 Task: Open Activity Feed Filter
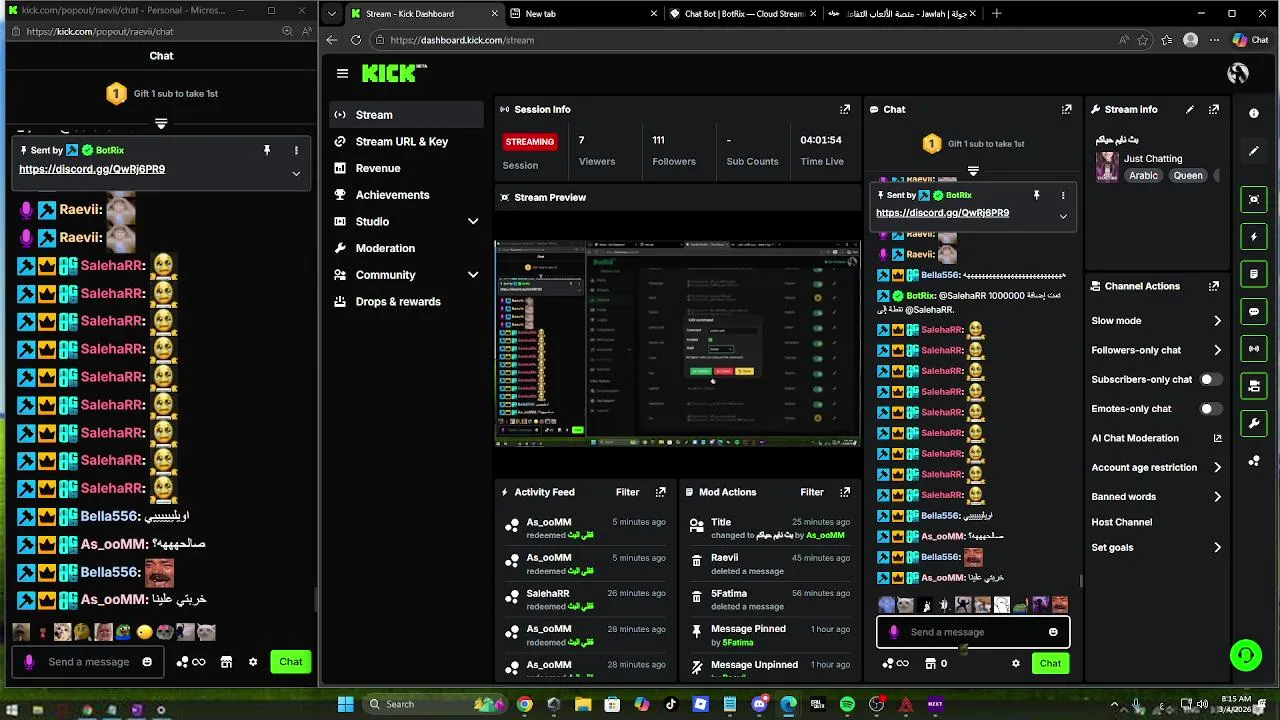(x=627, y=492)
